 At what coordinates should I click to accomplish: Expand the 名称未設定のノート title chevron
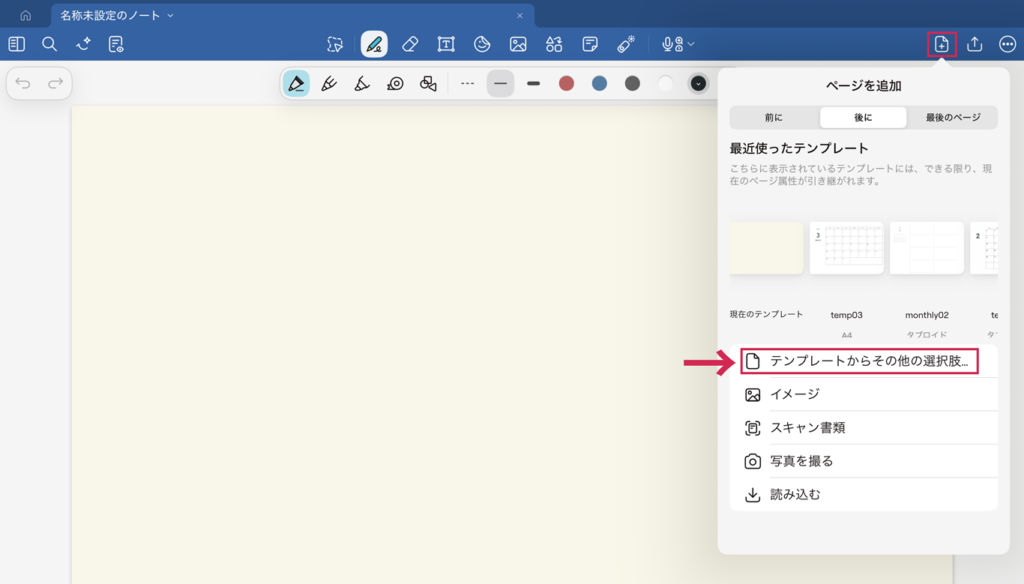point(170,15)
